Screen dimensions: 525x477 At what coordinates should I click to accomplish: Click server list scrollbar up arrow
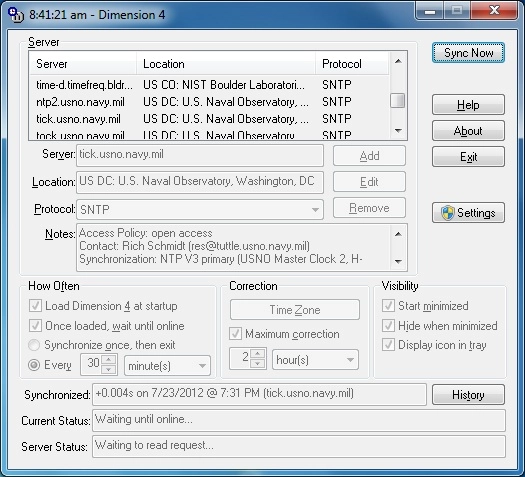[x=398, y=61]
